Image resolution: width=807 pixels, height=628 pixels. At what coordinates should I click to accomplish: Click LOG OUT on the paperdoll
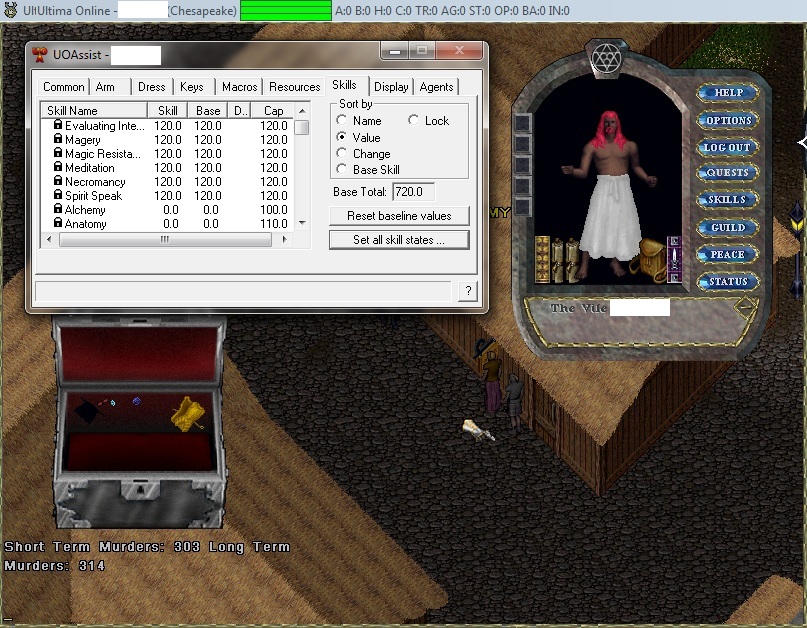click(x=727, y=147)
